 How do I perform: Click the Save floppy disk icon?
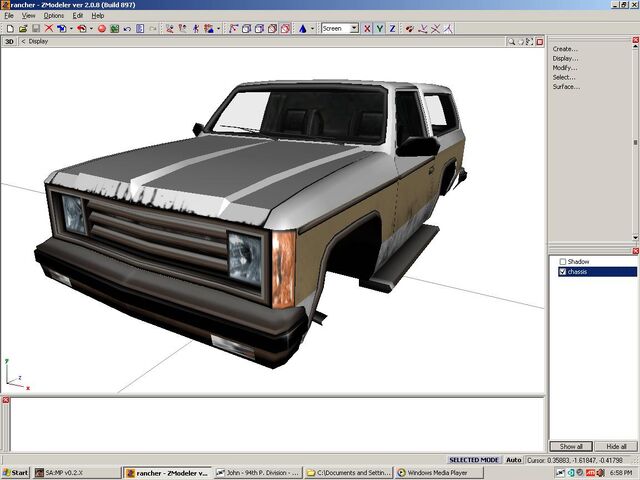(36, 29)
